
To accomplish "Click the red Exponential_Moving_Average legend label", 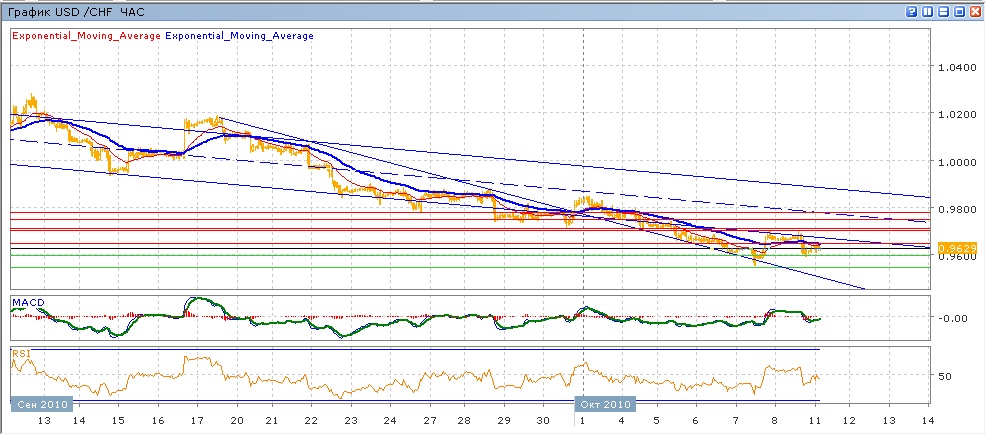I will pos(85,36).
